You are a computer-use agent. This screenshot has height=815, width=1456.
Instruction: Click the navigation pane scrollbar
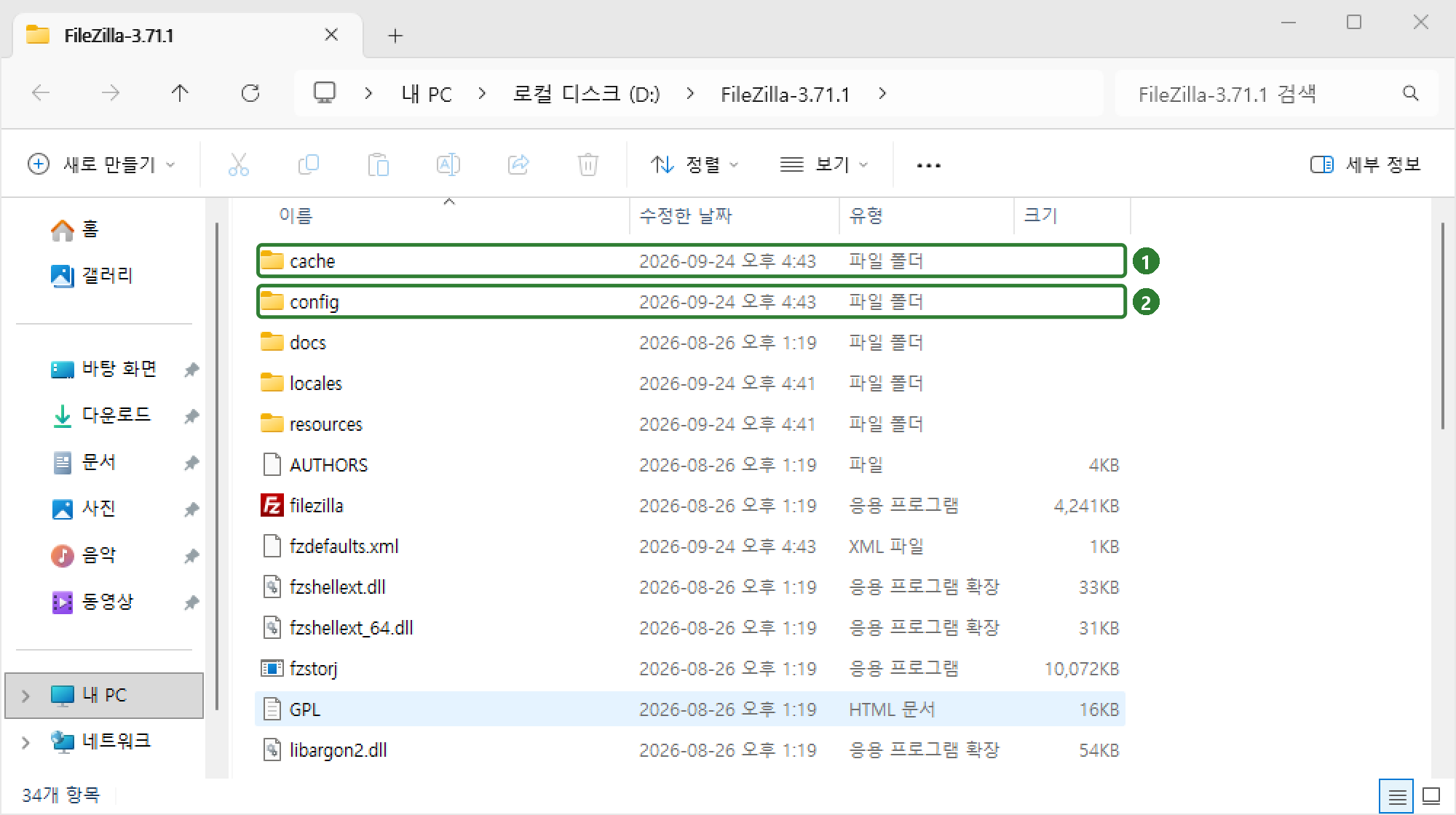click(x=217, y=466)
